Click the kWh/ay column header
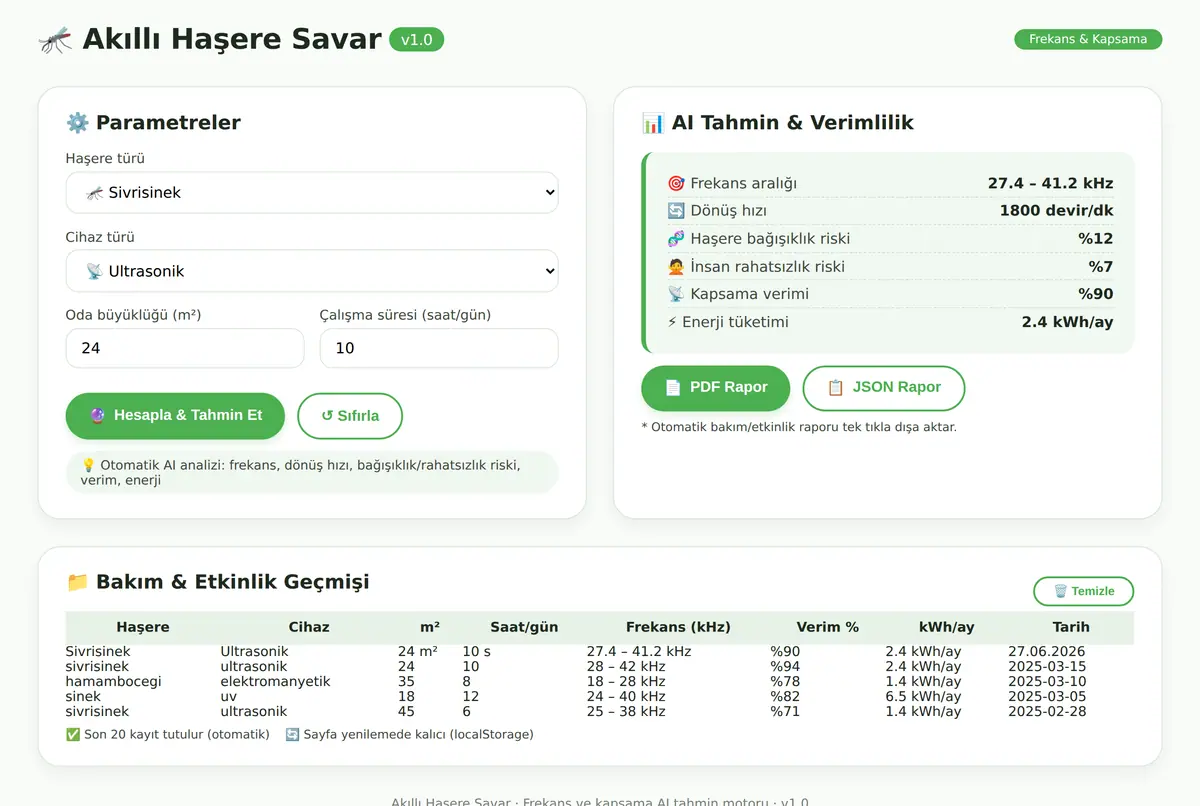Viewport: 1200px width, 806px height. click(x=947, y=627)
